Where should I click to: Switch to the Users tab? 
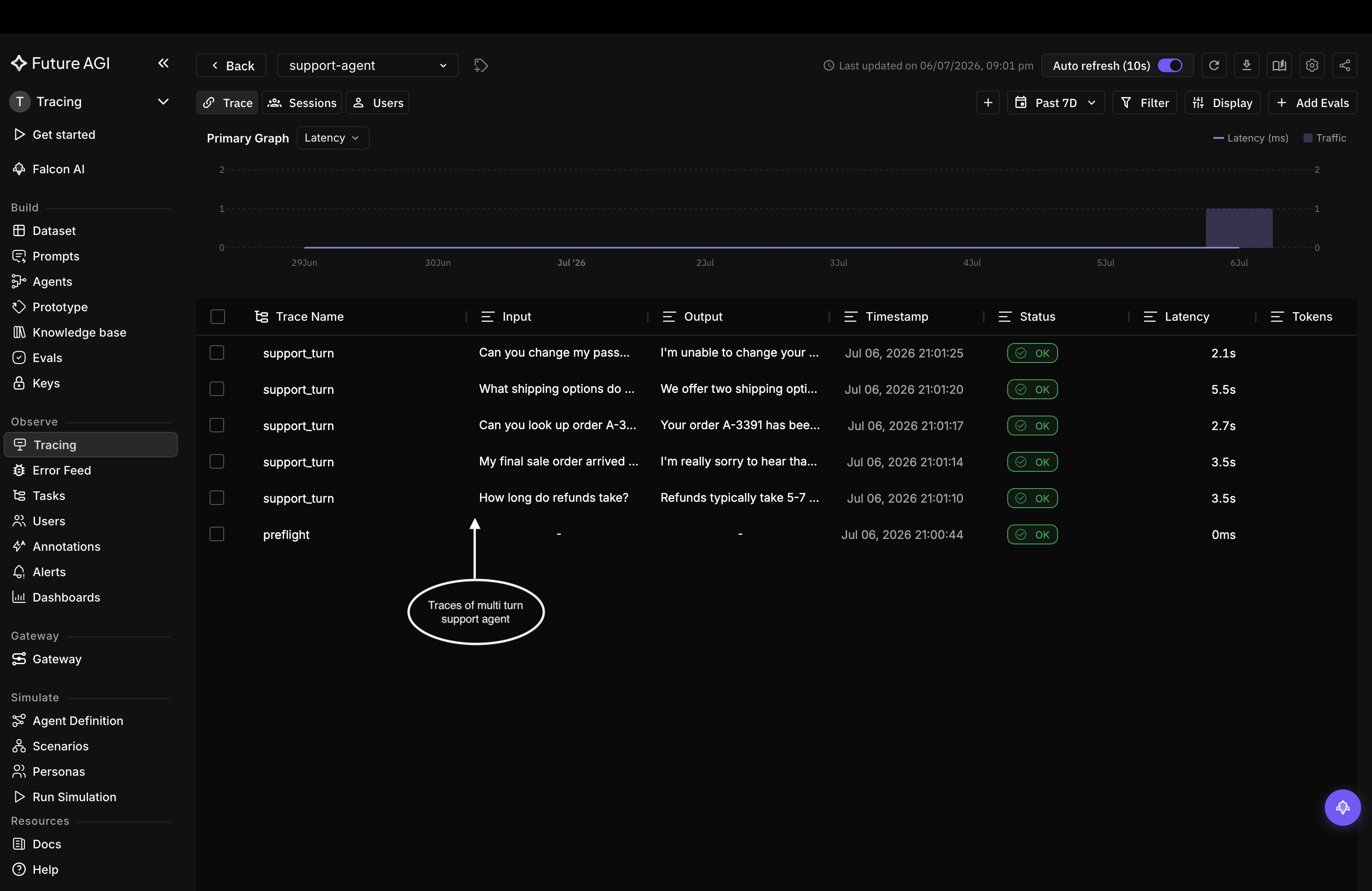(377, 103)
